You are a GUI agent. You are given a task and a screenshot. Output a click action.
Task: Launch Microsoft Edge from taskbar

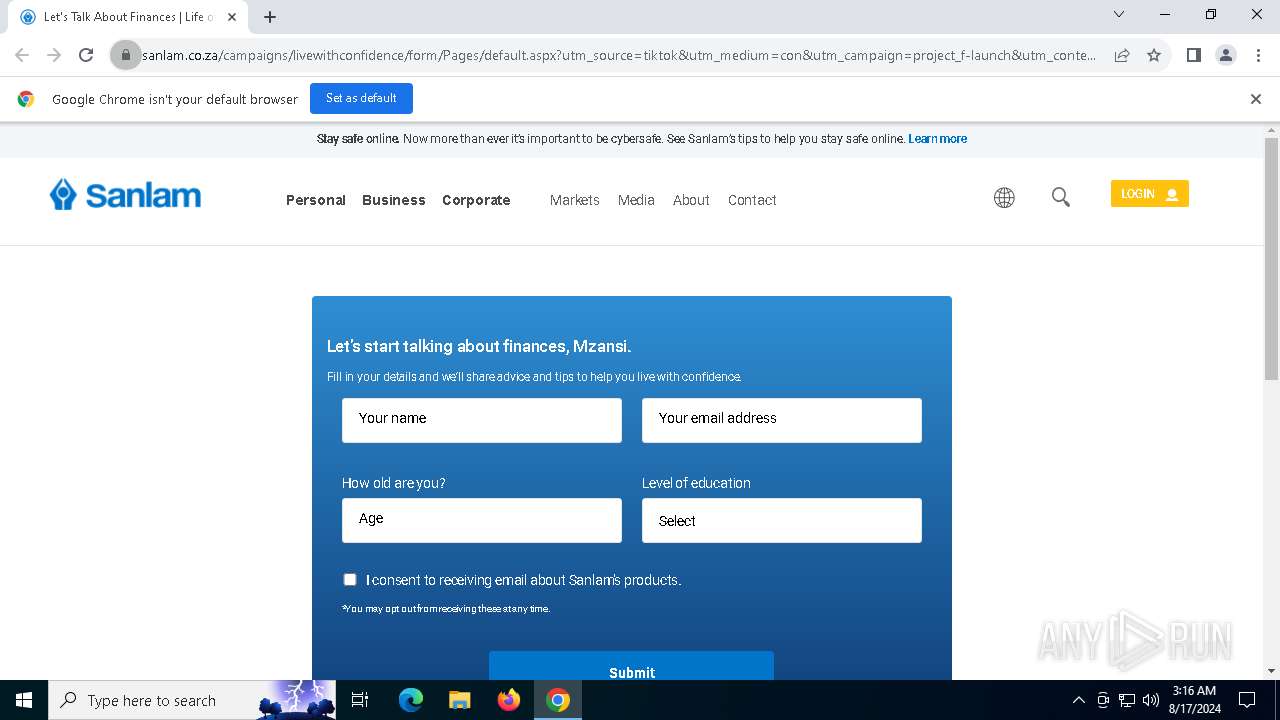tap(411, 700)
